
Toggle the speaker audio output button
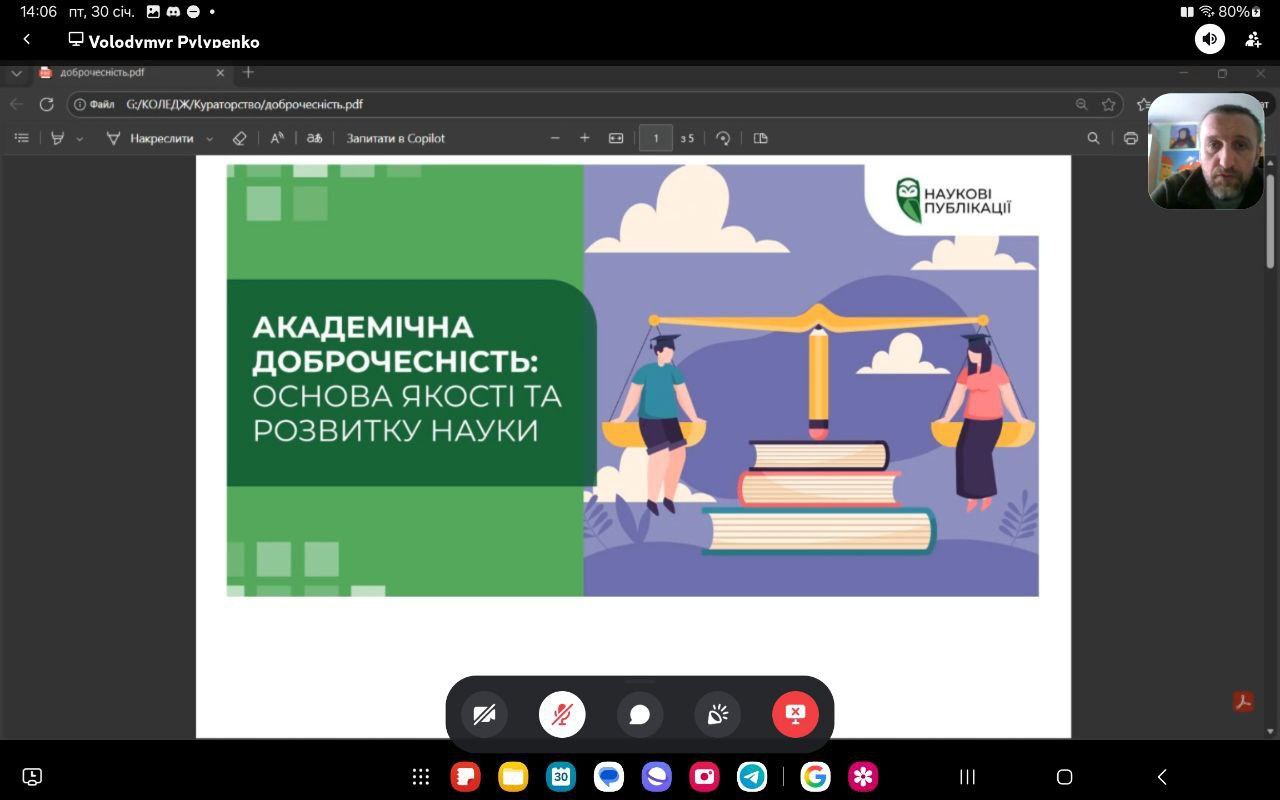click(x=1210, y=39)
